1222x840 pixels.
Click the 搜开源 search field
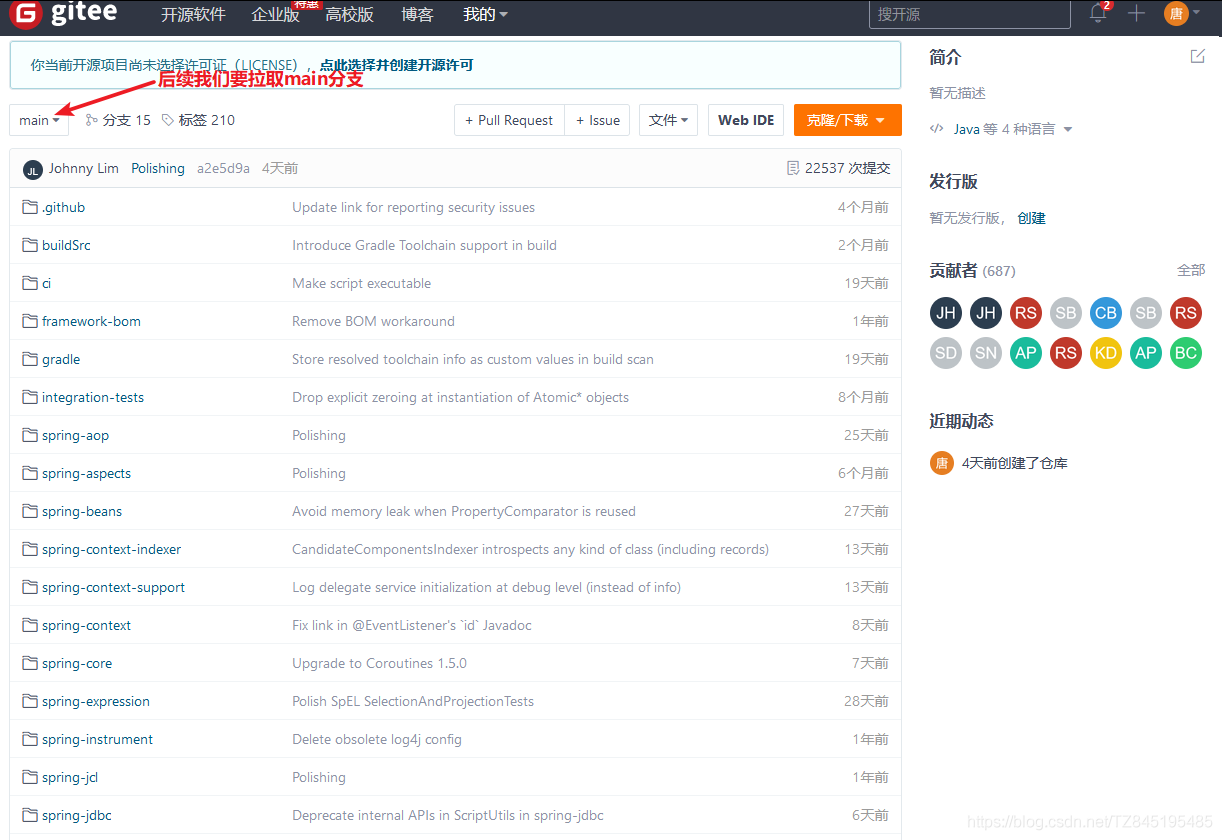tap(970, 14)
